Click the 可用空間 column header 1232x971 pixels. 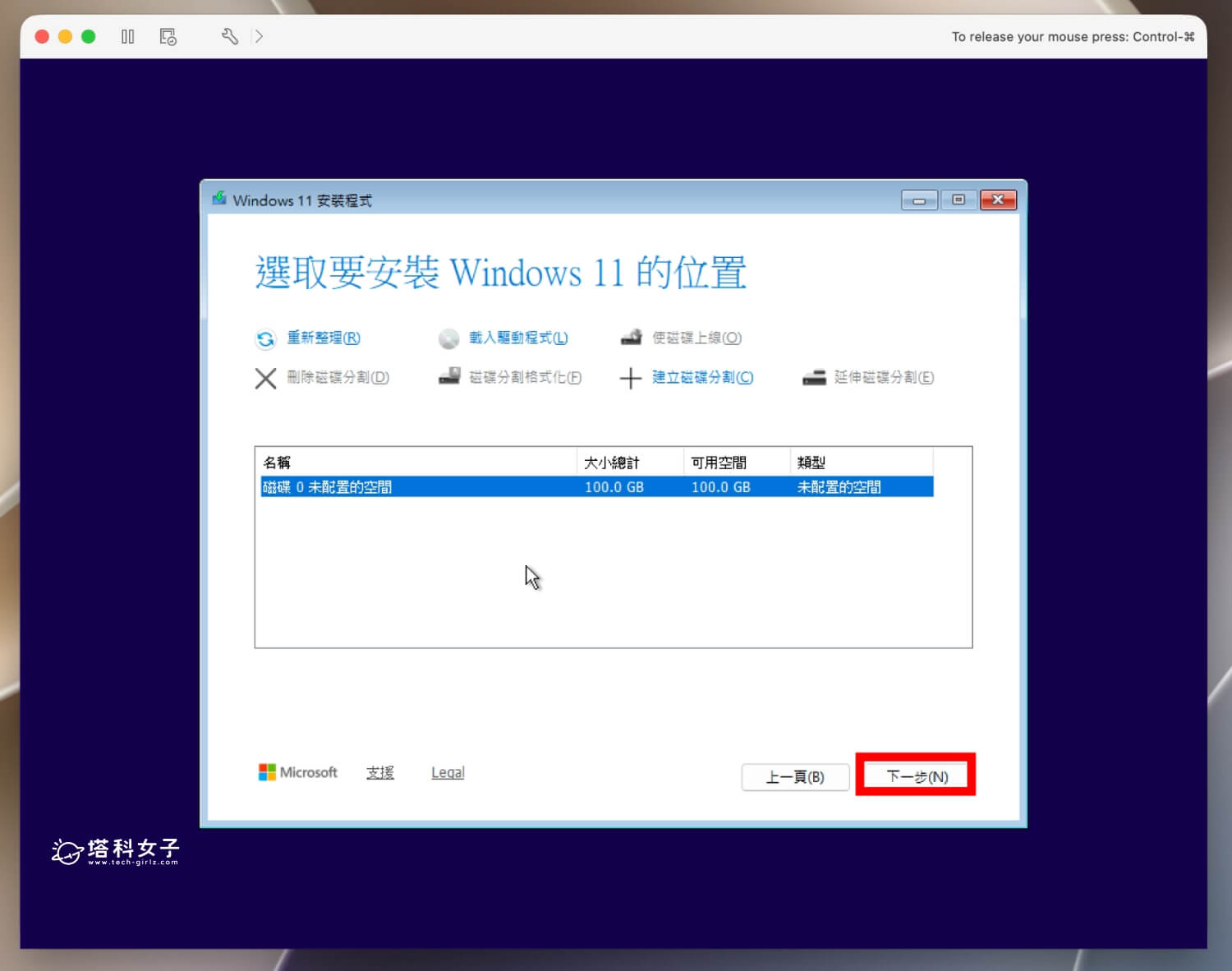click(x=737, y=462)
